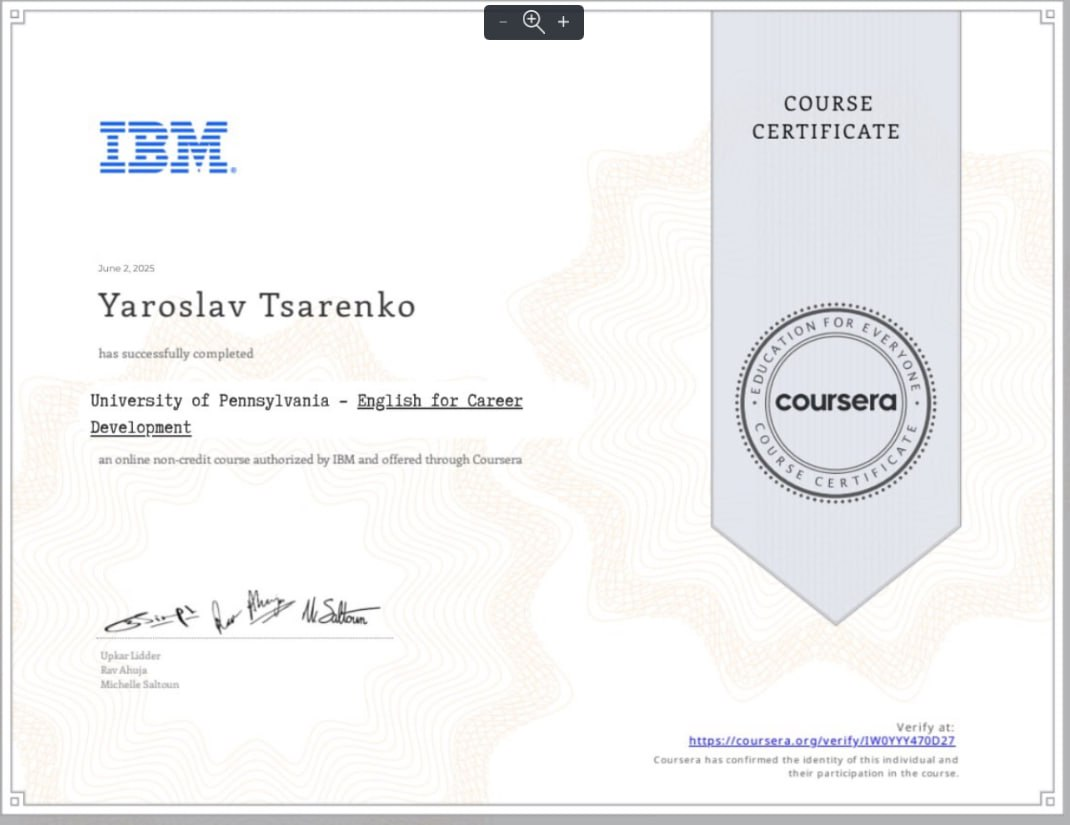Click the zoom out minus button
Viewport: 1070px width, 825px height.
click(503, 22)
